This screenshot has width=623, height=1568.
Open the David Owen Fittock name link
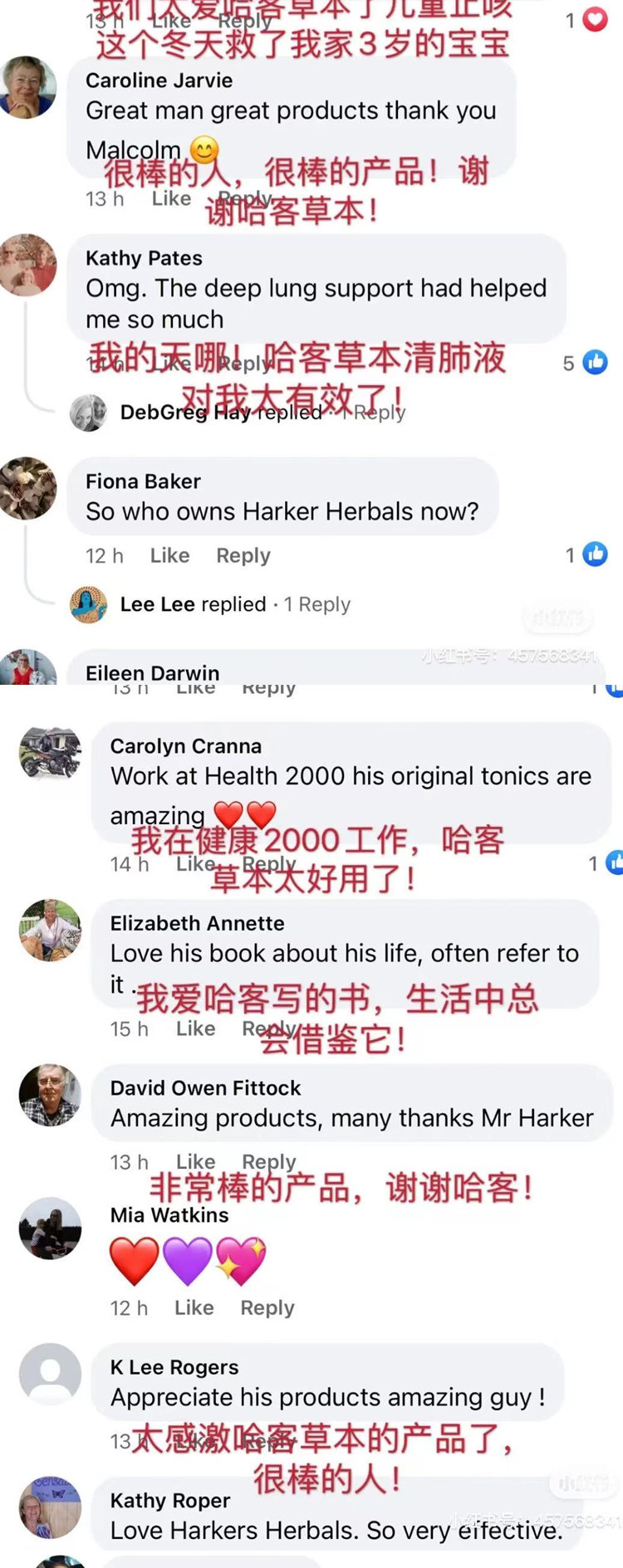[x=205, y=1087]
